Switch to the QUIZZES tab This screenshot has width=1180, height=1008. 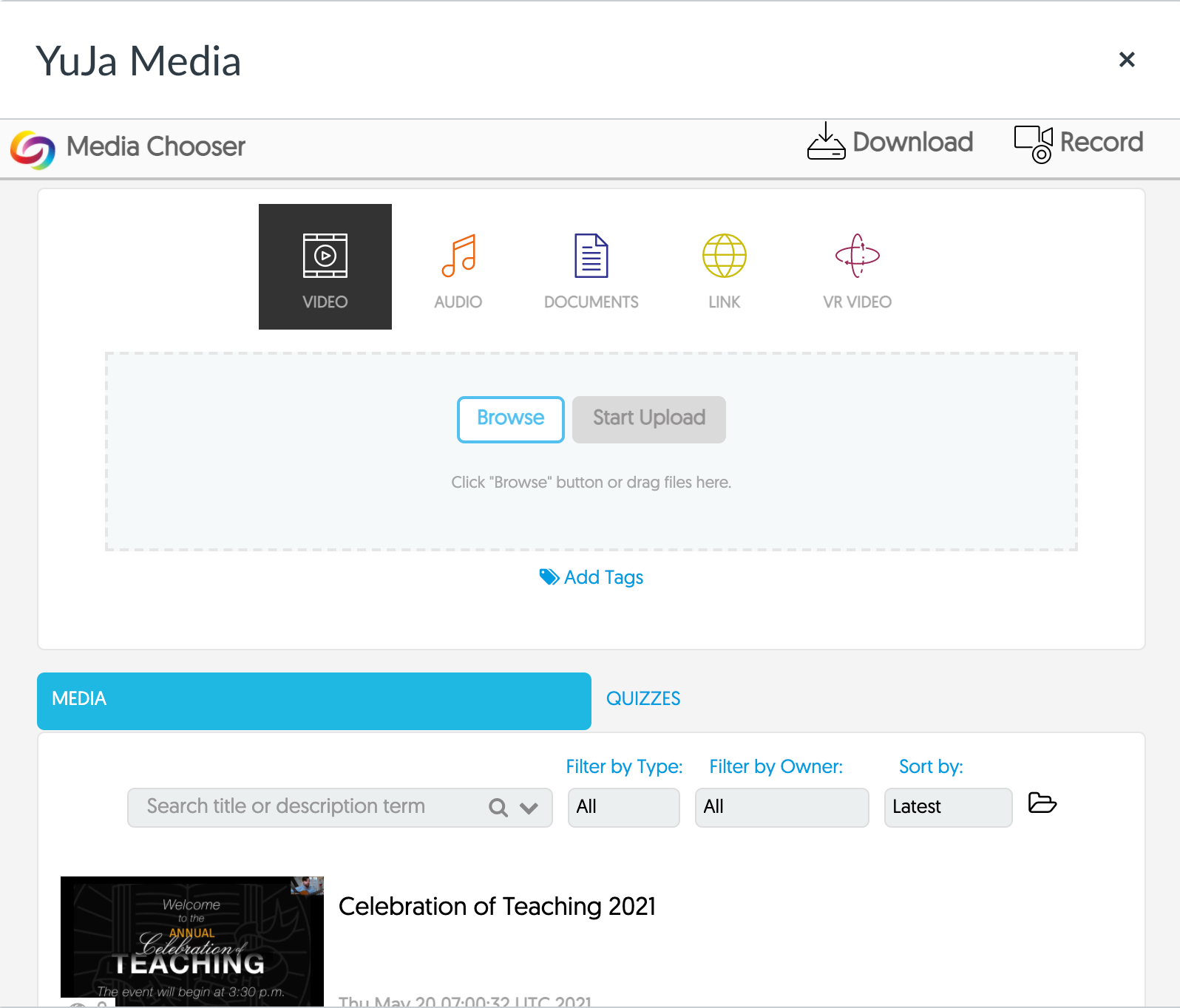pos(643,699)
